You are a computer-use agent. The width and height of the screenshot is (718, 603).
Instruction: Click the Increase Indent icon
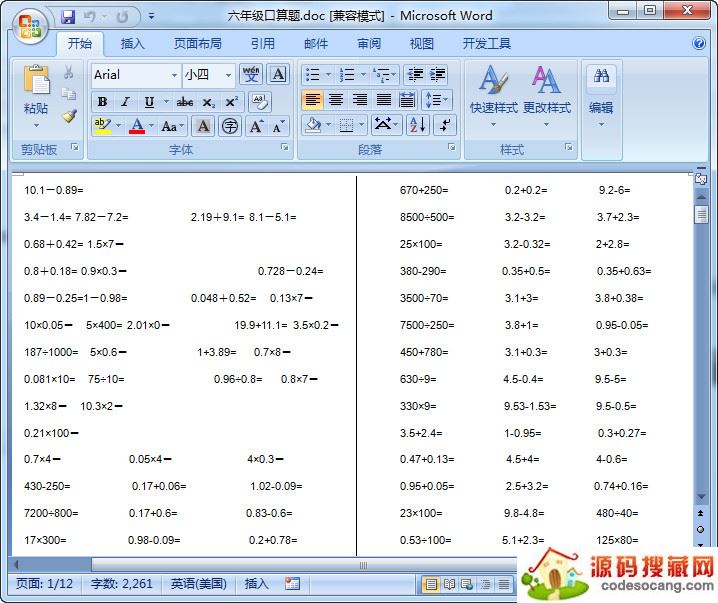pyautogui.click(x=438, y=75)
